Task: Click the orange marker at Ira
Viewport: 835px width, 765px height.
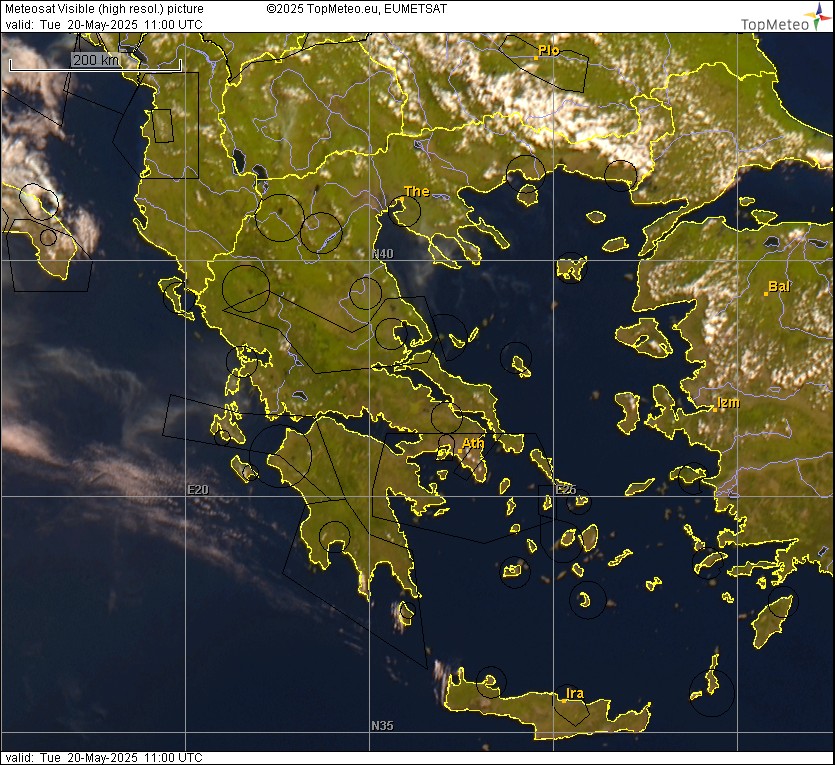Action: click(564, 701)
